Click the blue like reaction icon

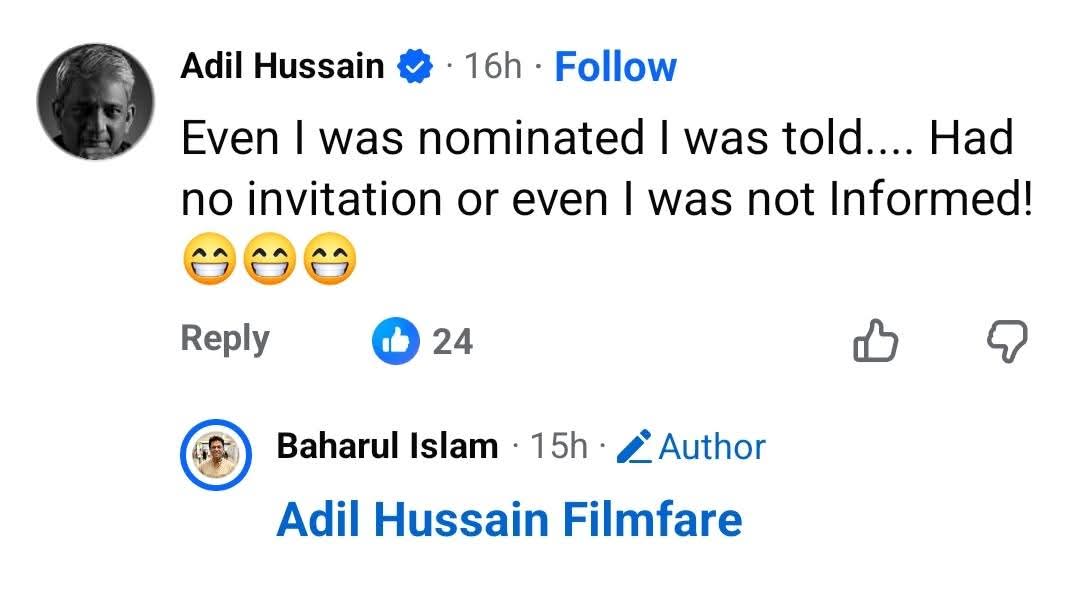point(396,340)
